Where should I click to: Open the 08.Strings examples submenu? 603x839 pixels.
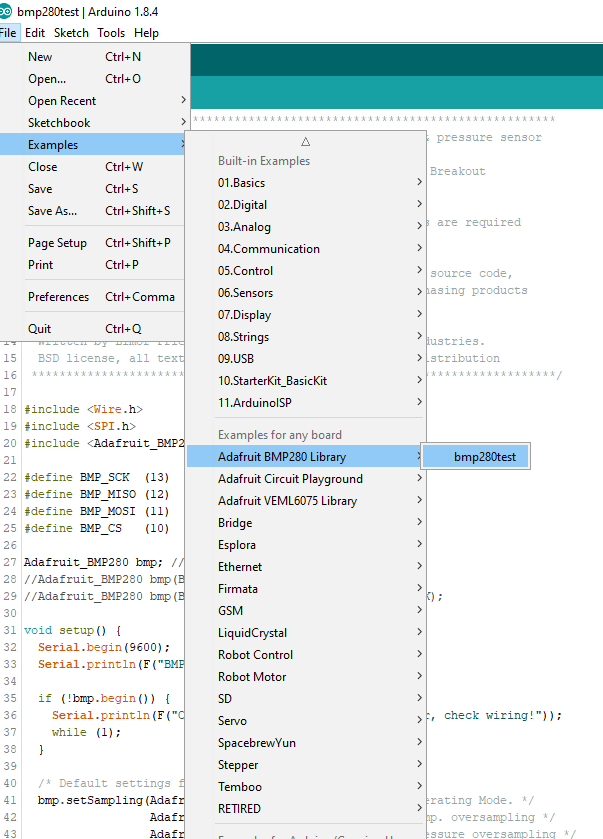pyautogui.click(x=306, y=336)
